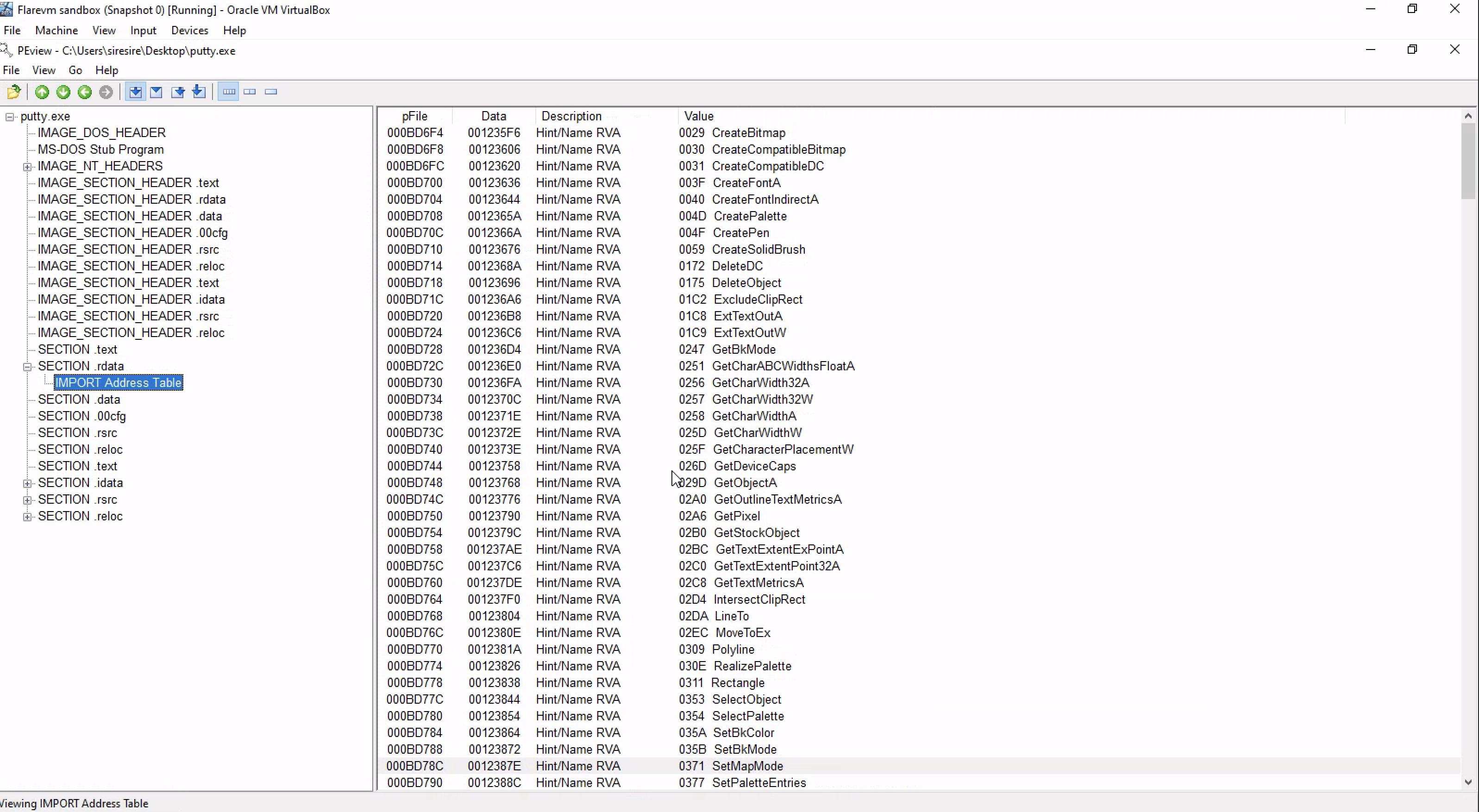The image size is (1479, 812).
Task: Click data value 001236D4
Action: pyautogui.click(x=494, y=350)
